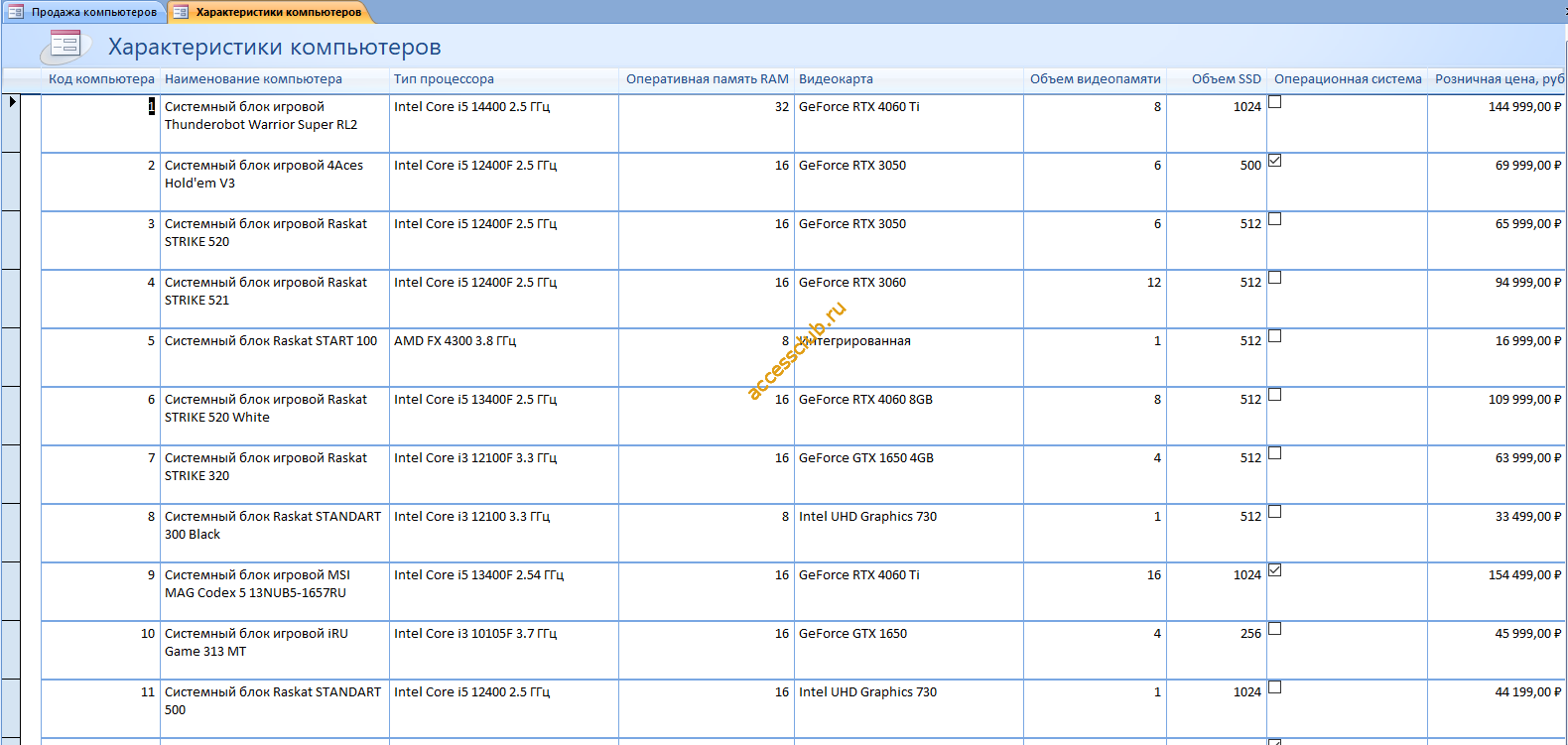The image size is (1568, 745).
Task: Click the price cell 65 999,00 ₽
Action: click(x=1496, y=240)
